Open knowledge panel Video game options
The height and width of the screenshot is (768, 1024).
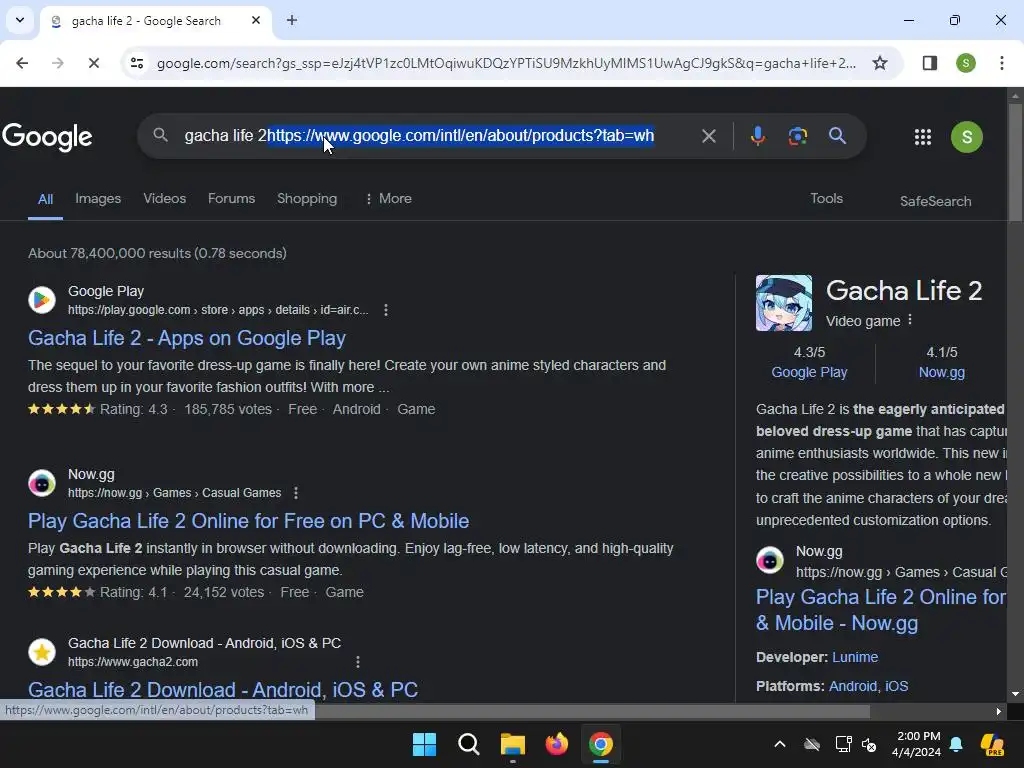(x=910, y=320)
